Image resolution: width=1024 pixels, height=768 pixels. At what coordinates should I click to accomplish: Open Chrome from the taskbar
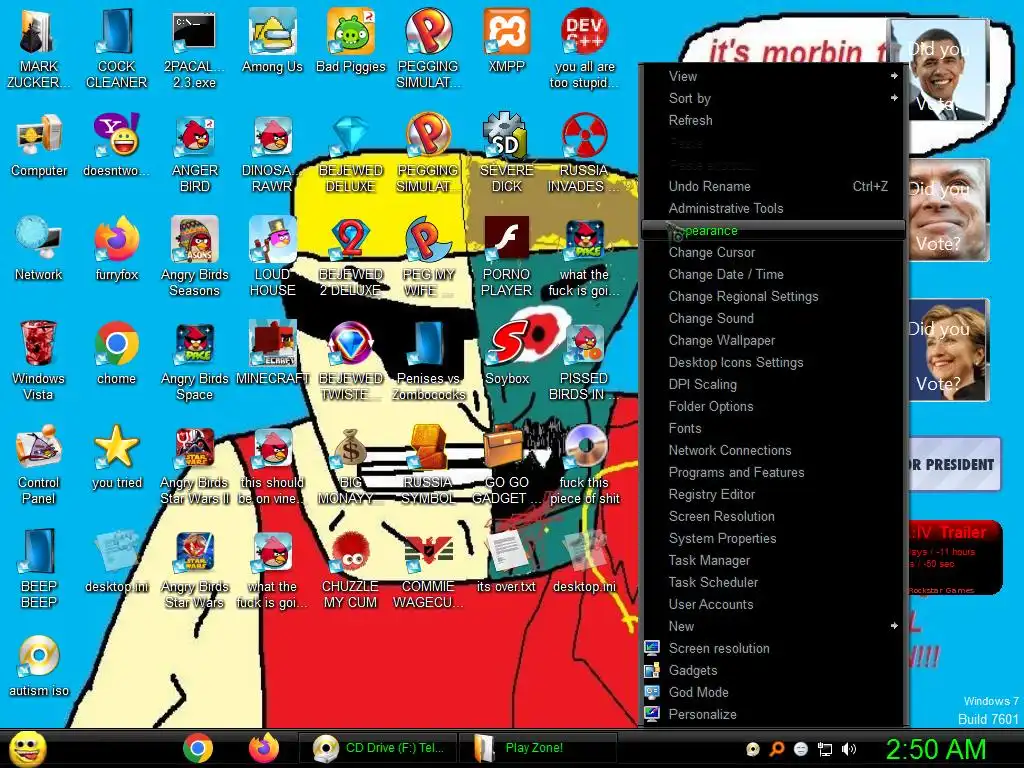pyautogui.click(x=198, y=748)
